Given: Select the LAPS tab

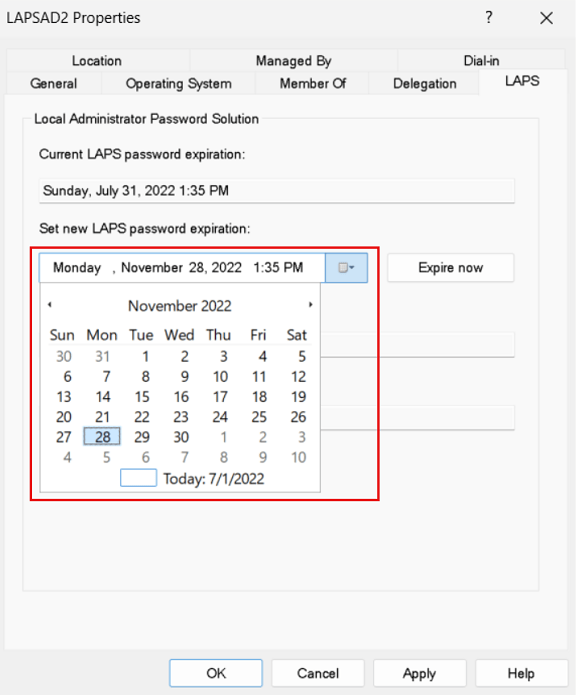Looking at the screenshot, I should (x=522, y=81).
